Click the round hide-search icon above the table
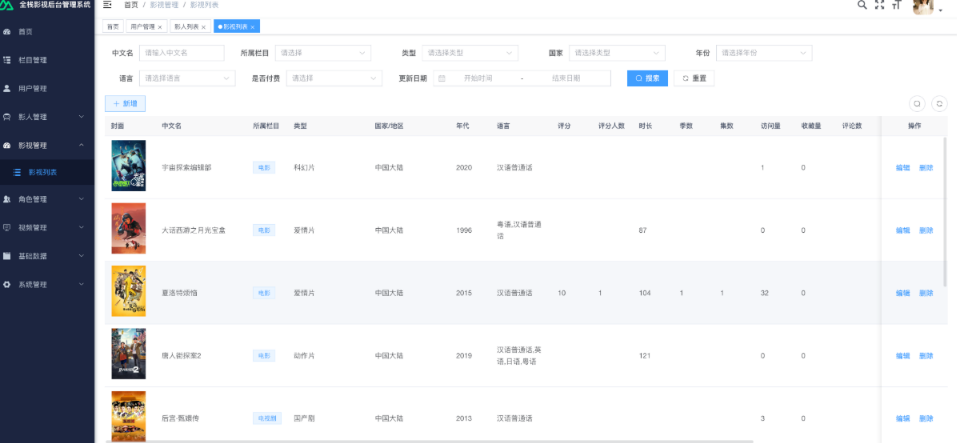Screen dimensions: 966x443 point(917,104)
